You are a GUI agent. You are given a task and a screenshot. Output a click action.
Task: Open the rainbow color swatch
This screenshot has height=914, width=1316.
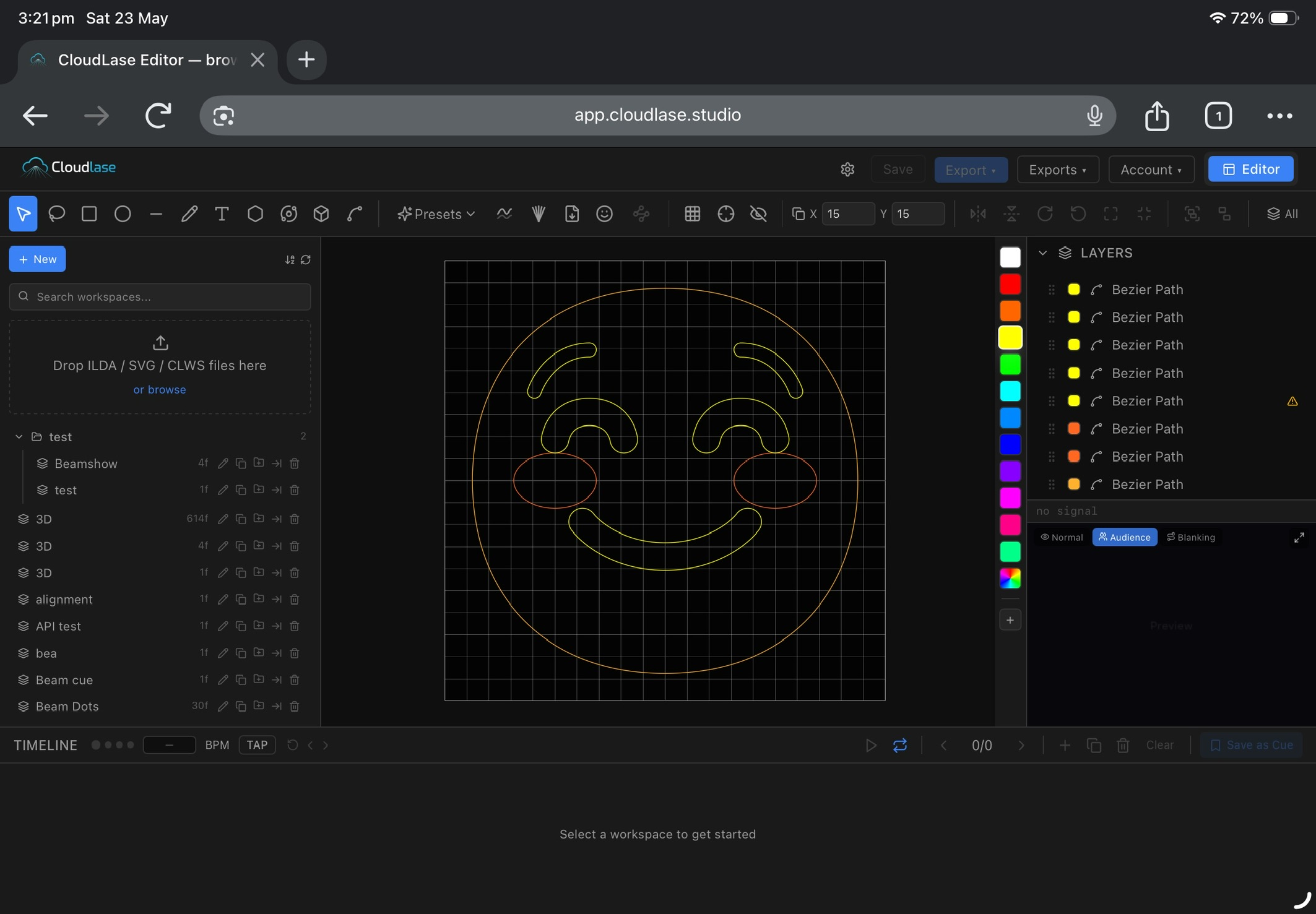(1010, 579)
